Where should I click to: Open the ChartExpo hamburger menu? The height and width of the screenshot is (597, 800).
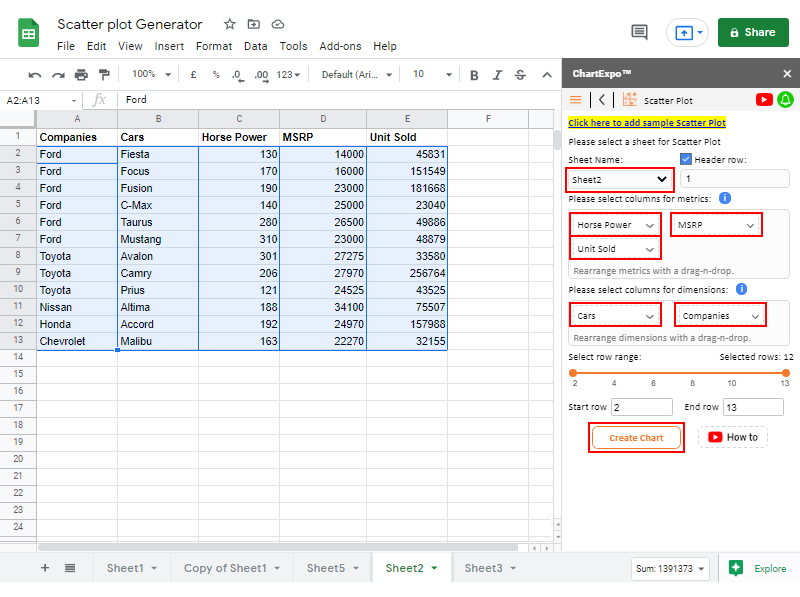coord(576,100)
